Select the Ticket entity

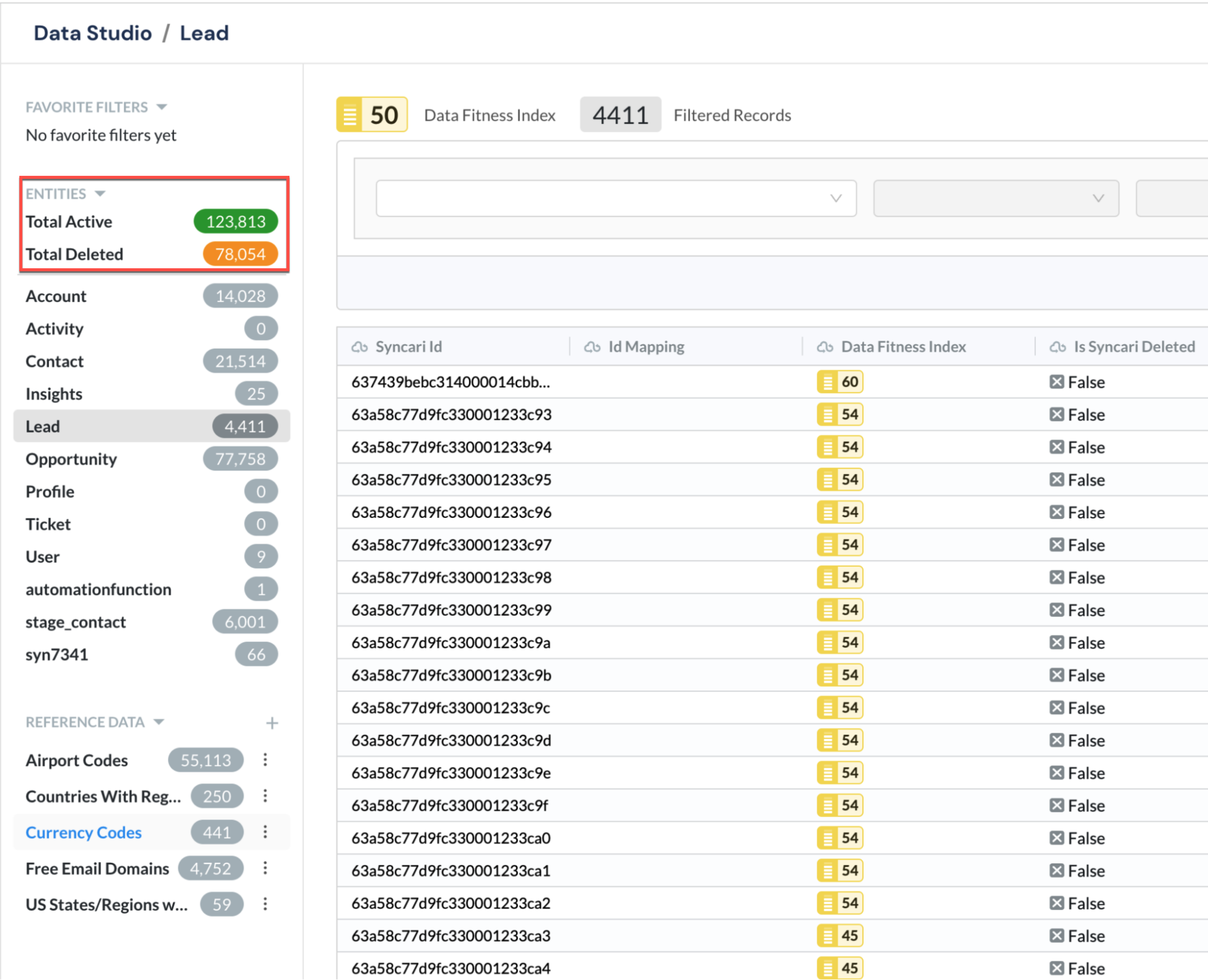(x=151, y=524)
